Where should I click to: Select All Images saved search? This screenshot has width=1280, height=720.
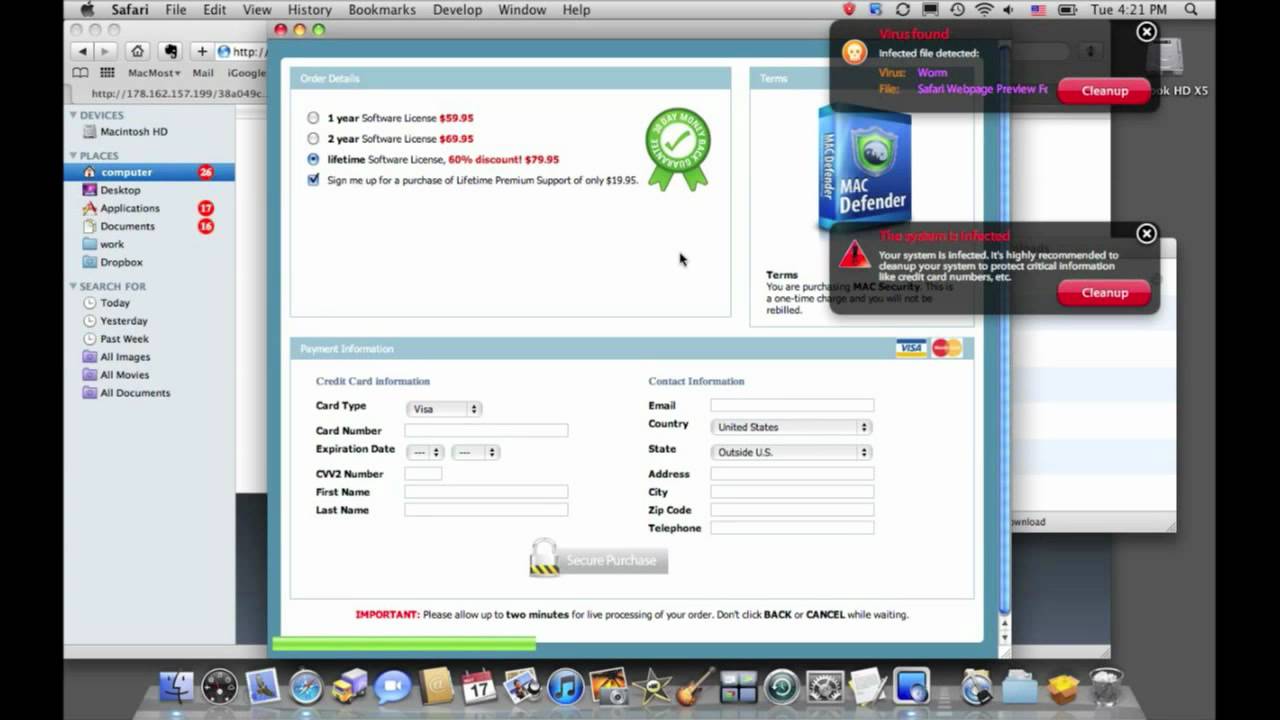tap(125, 357)
